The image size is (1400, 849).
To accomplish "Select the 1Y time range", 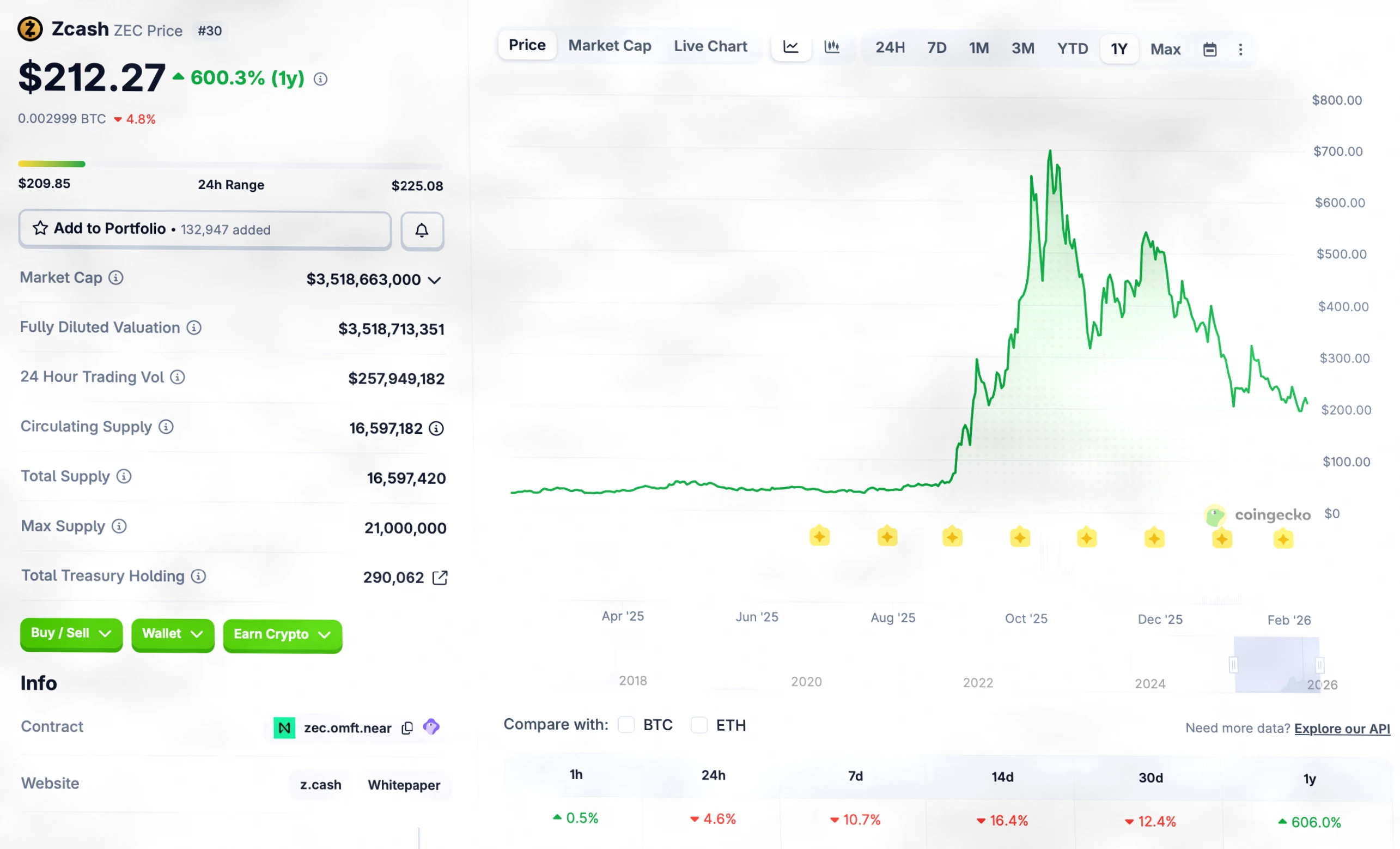I will (x=1119, y=49).
